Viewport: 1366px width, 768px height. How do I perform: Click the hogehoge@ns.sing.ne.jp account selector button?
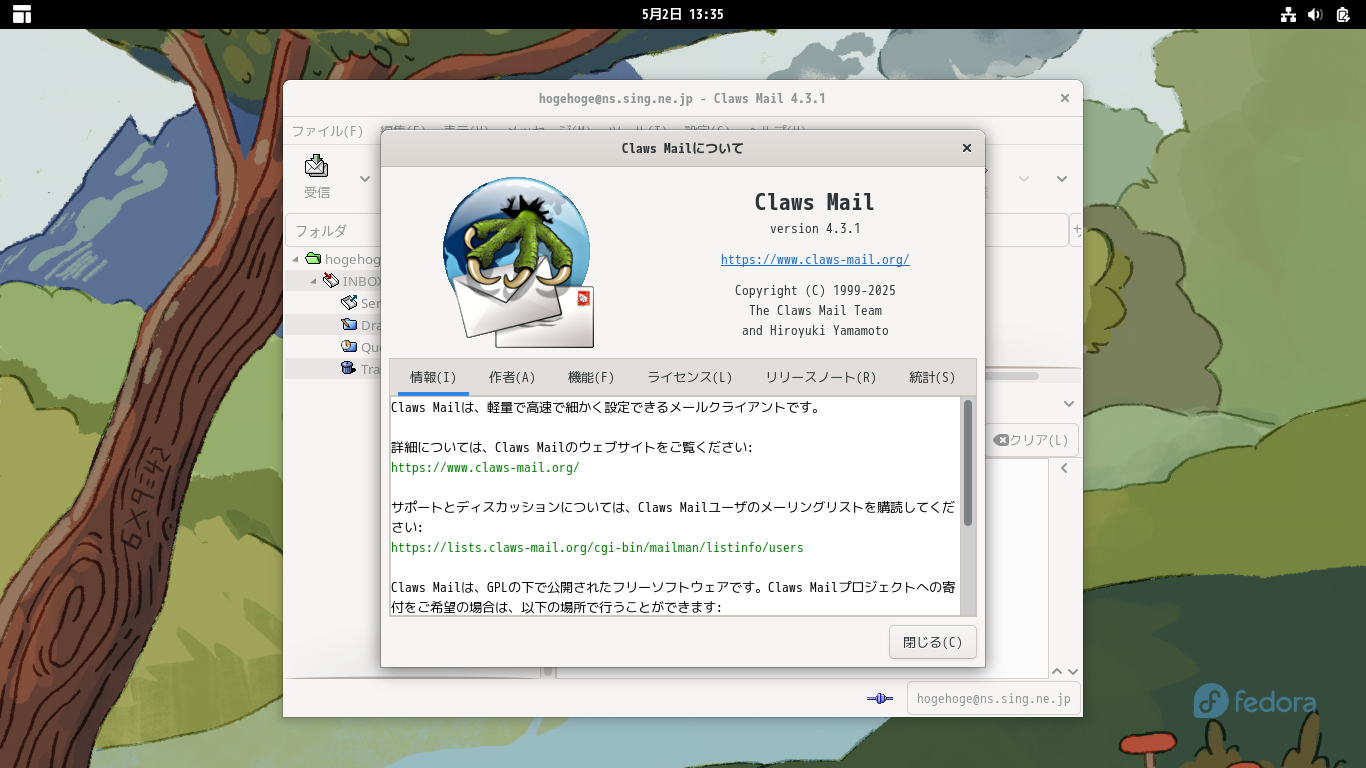coord(994,698)
